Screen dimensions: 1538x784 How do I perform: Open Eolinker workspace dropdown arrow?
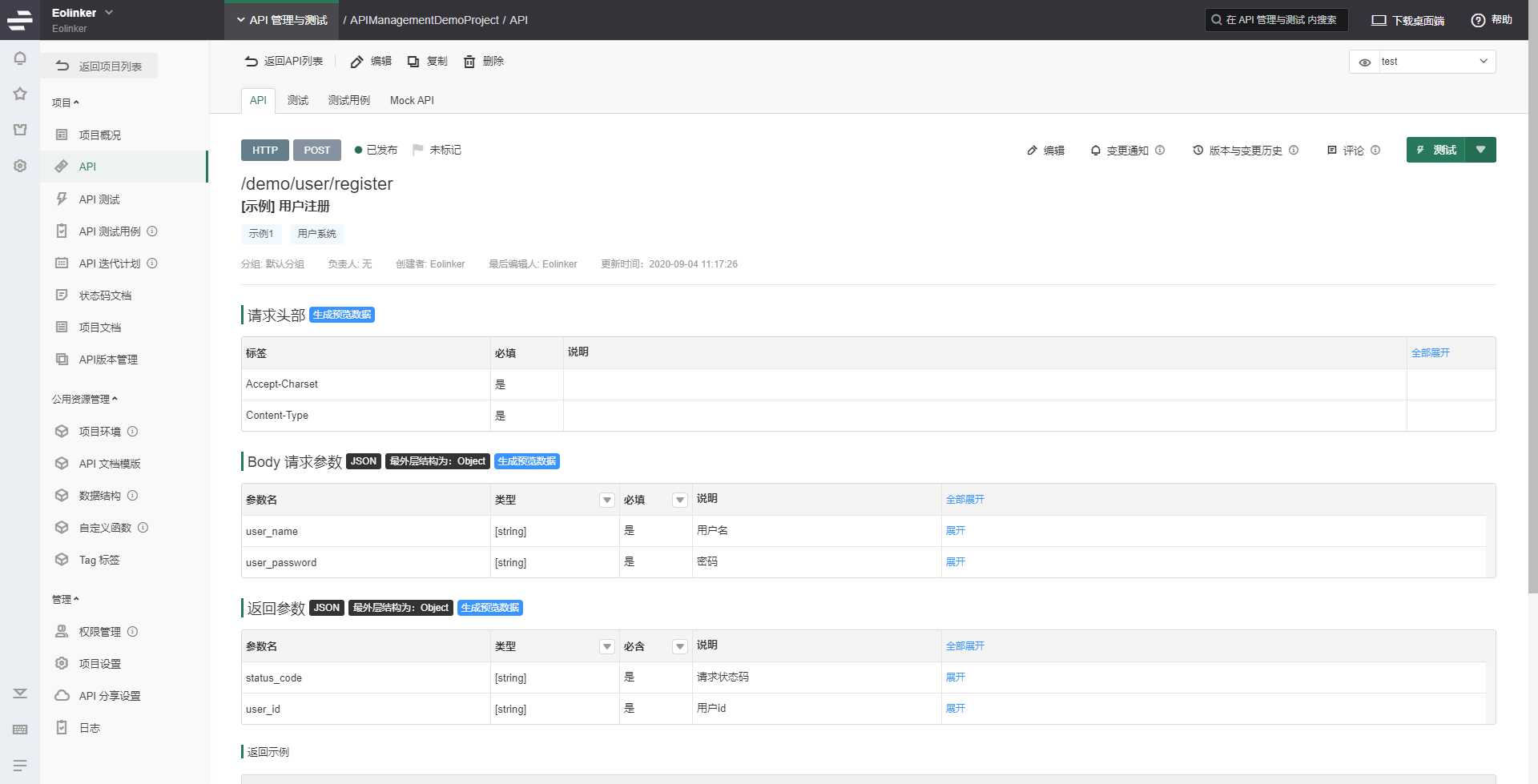[109, 13]
